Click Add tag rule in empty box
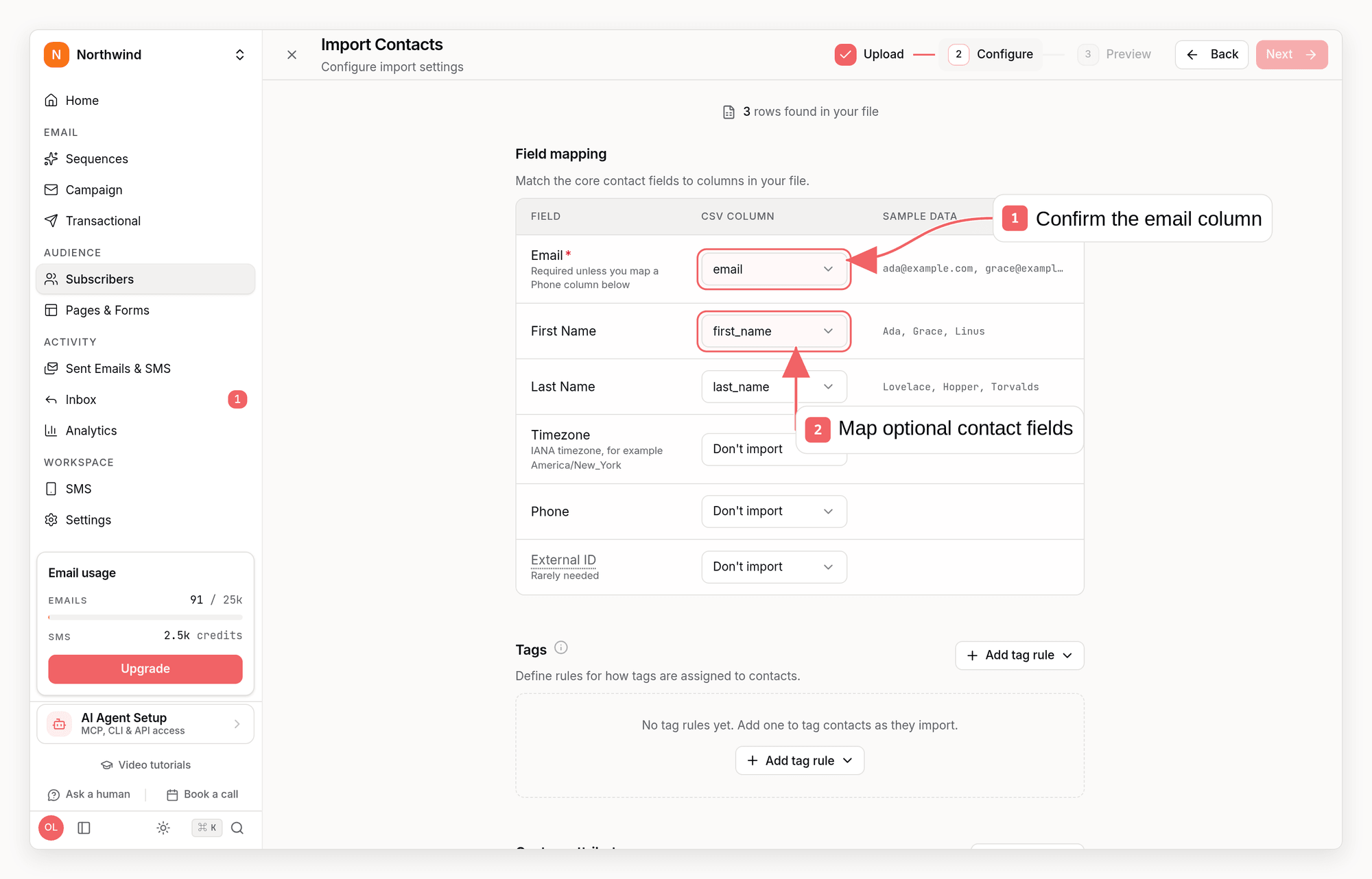The image size is (1372, 879). [x=800, y=760]
